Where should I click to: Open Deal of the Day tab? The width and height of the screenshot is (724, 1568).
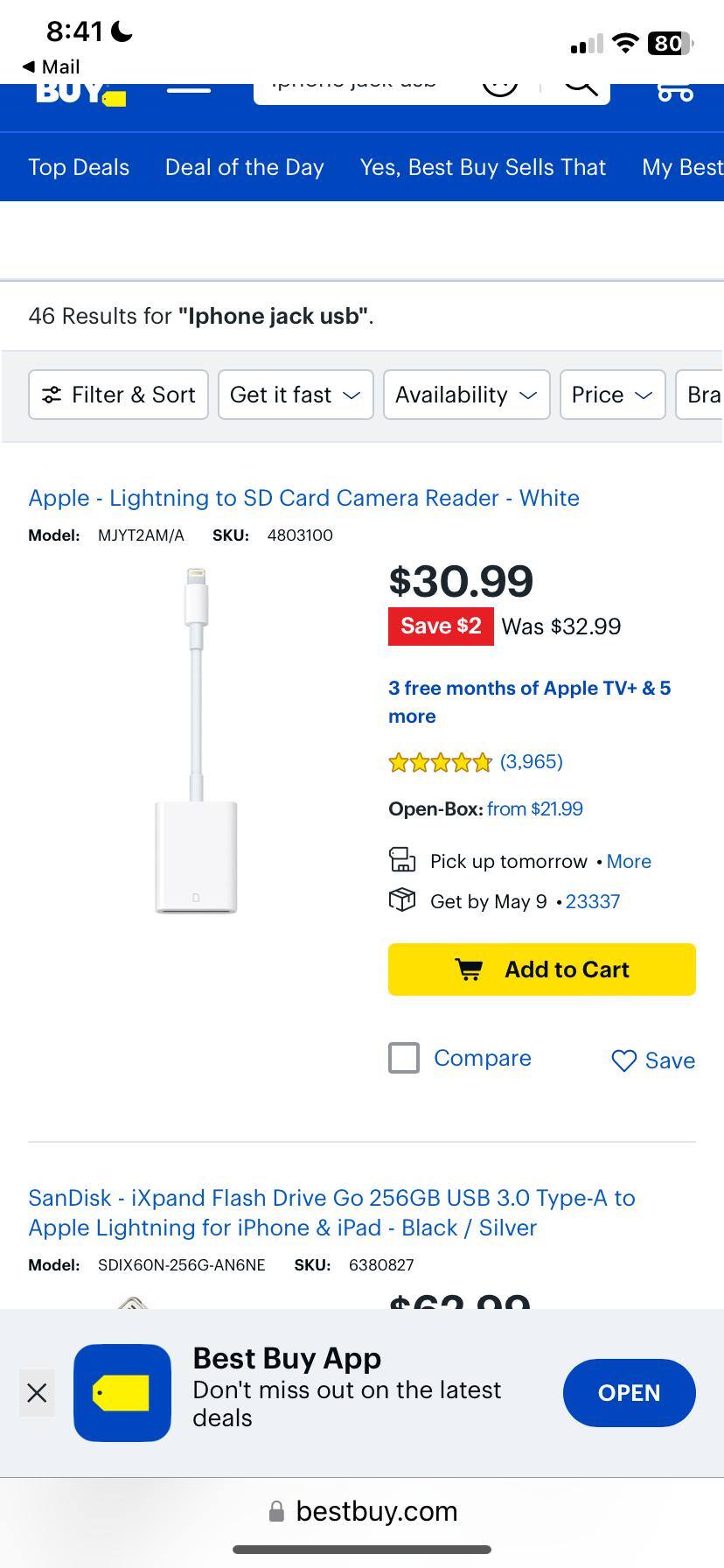coord(245,167)
